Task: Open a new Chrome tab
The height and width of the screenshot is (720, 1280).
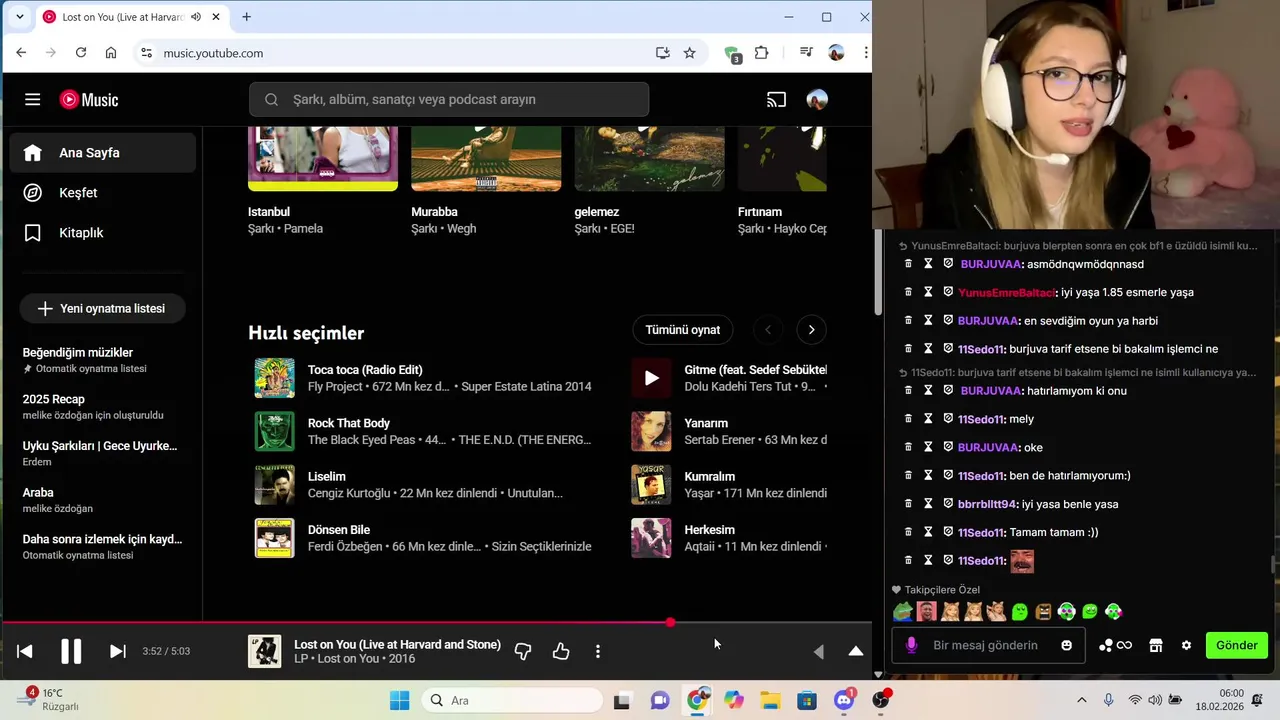Action: [247, 17]
